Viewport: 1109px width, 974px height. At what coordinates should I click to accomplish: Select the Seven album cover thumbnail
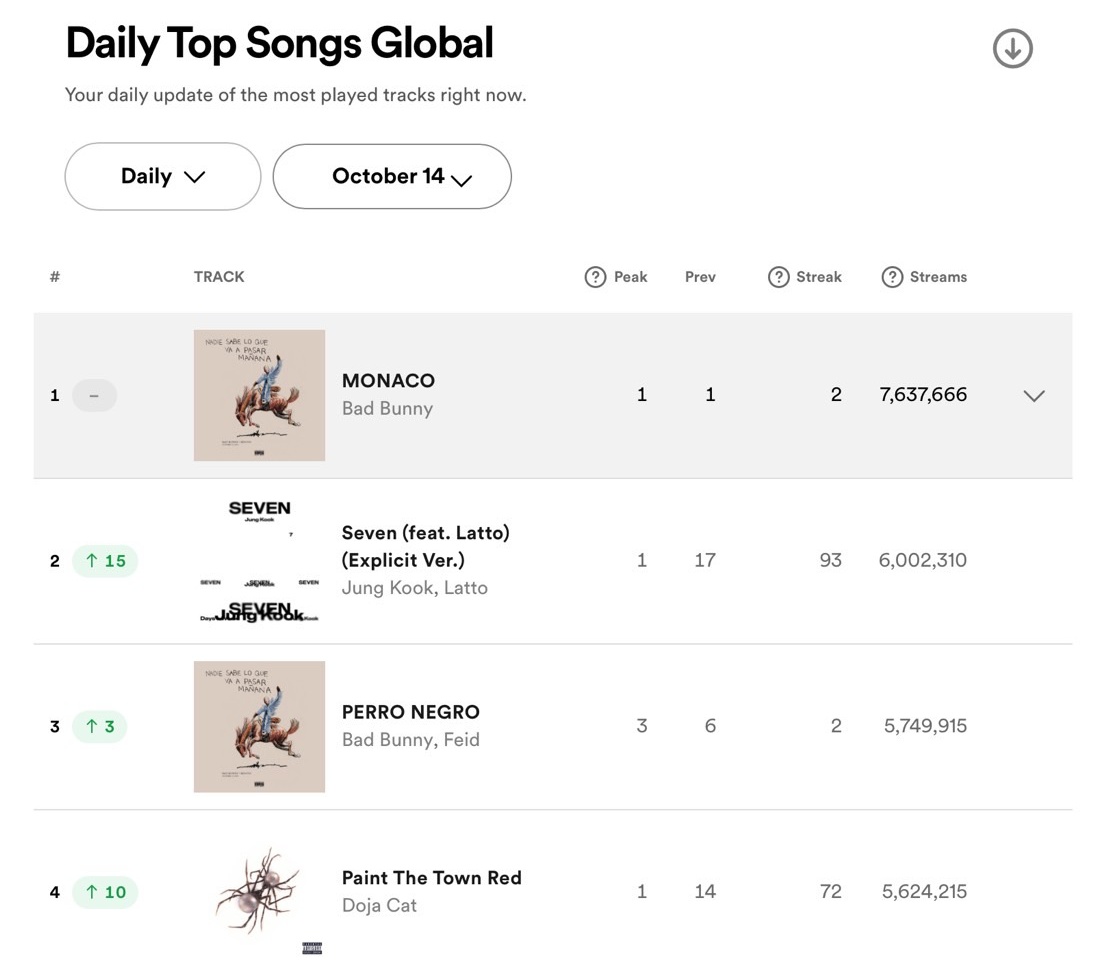260,561
